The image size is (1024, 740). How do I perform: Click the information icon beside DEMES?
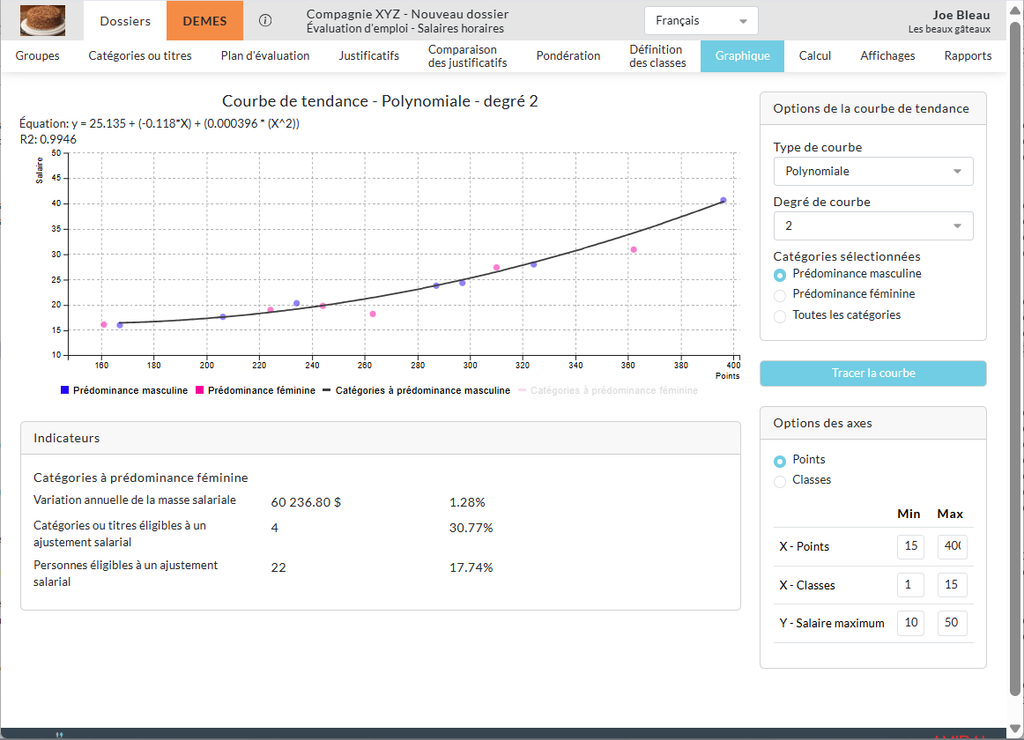pos(265,20)
